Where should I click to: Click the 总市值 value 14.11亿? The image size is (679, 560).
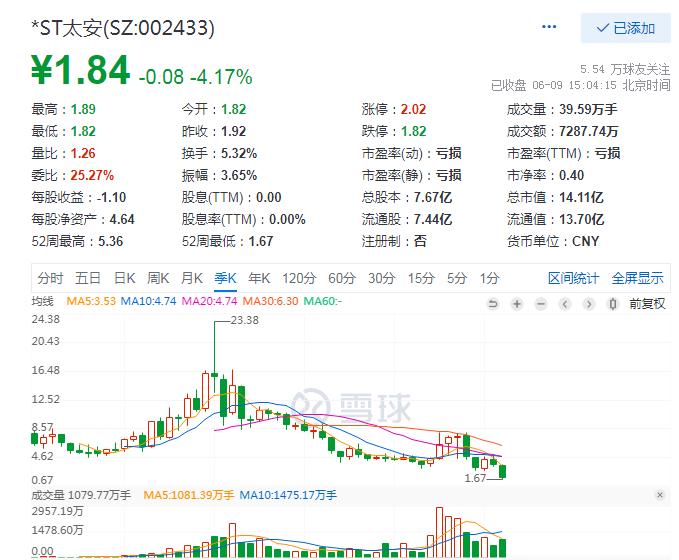581,197
